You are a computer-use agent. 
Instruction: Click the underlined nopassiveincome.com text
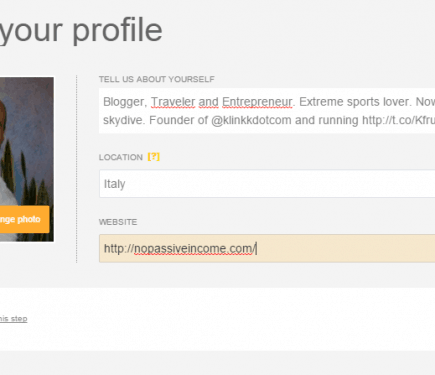(x=194, y=249)
